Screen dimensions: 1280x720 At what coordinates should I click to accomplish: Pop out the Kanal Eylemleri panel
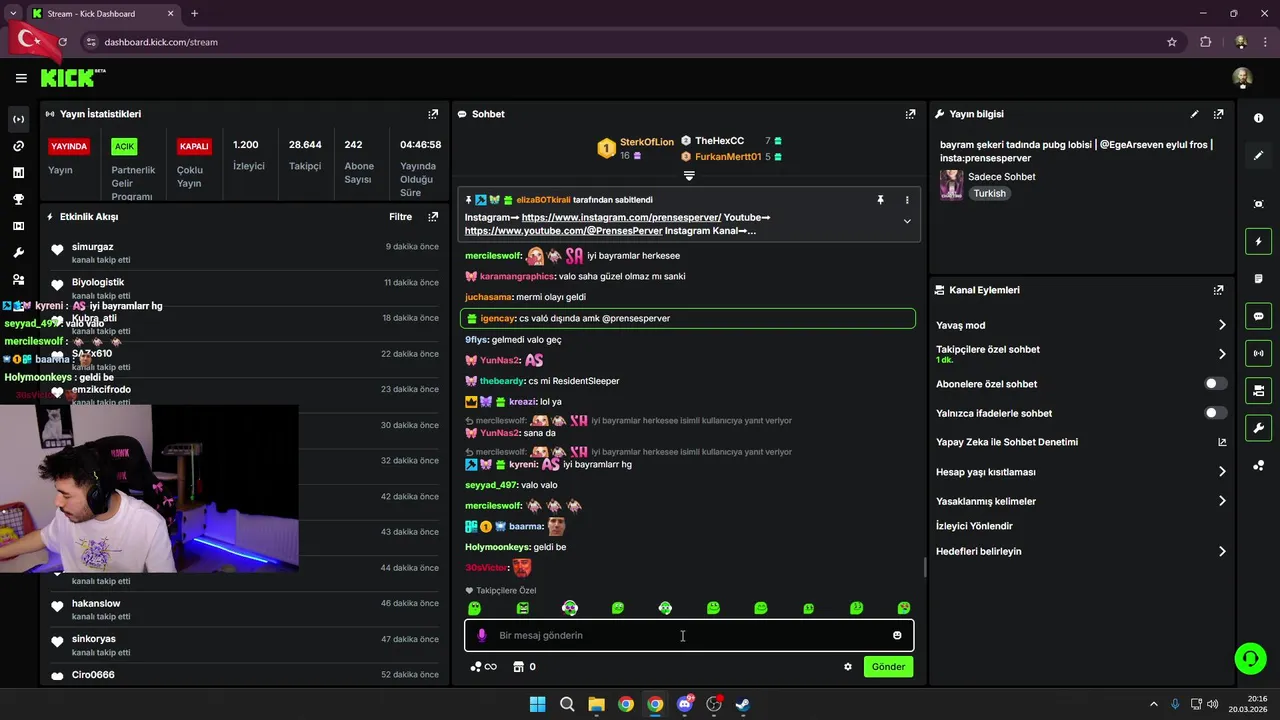pos(1218,290)
